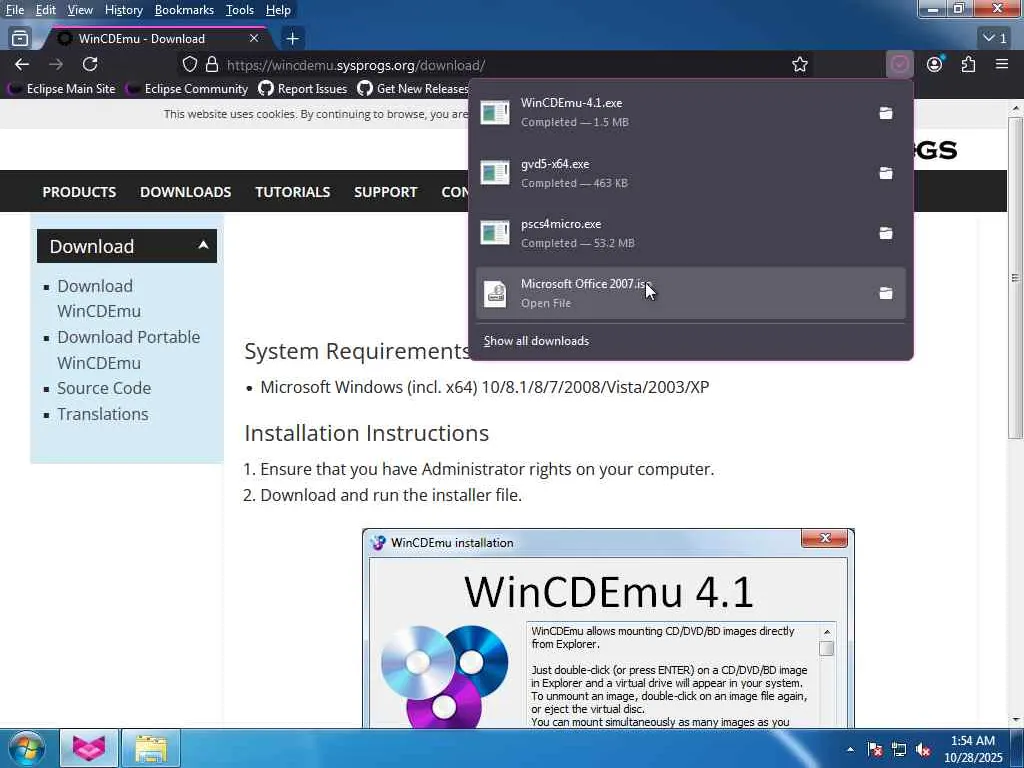Open the Action Center flag icon

[874, 750]
